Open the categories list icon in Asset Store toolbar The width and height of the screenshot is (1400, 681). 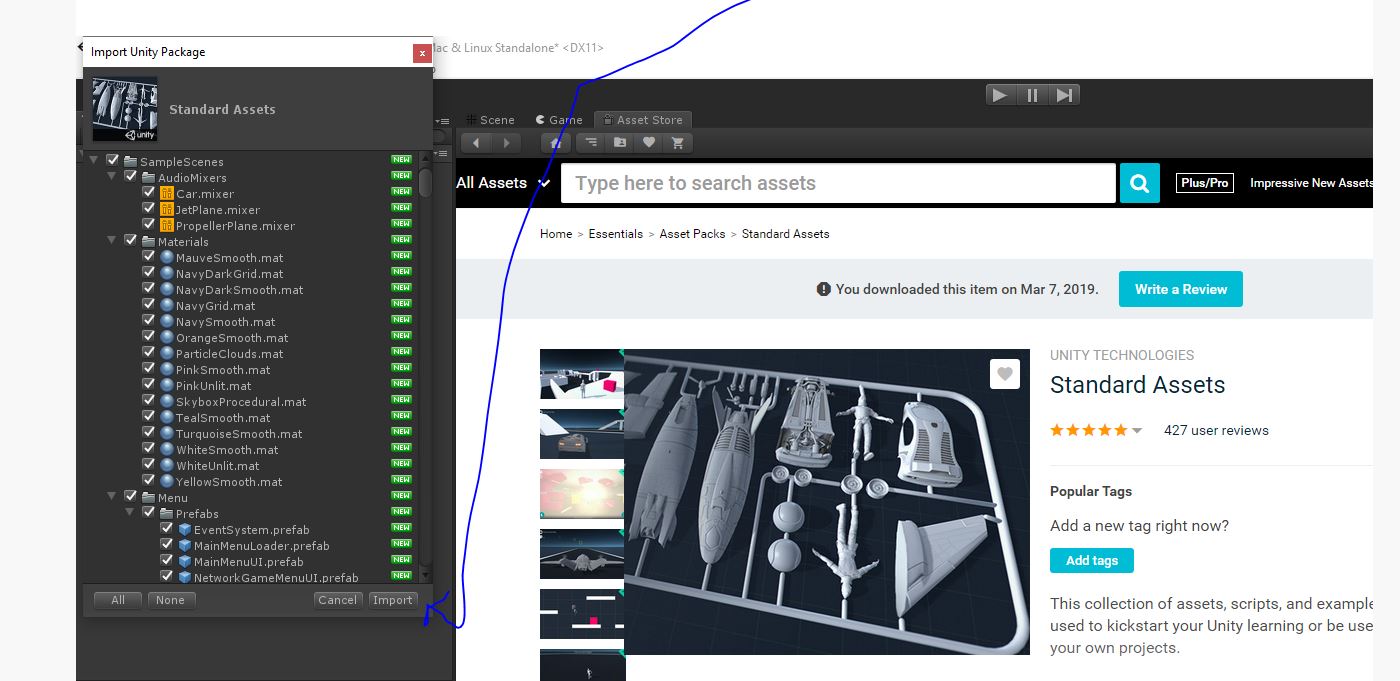coord(590,143)
